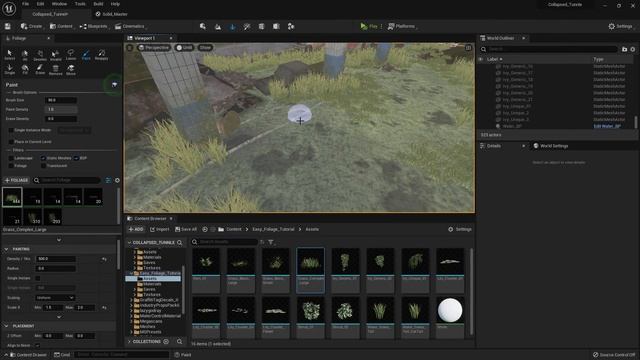Click the + Foliage button

click(16, 180)
